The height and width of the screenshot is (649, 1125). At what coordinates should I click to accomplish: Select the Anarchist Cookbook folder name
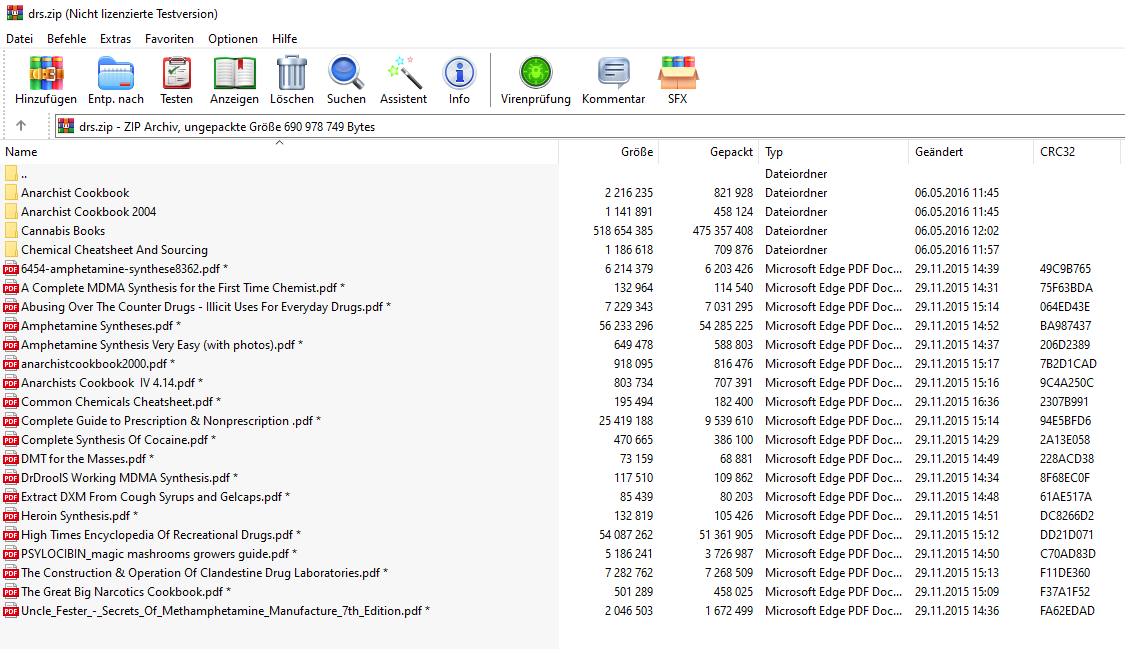75,193
